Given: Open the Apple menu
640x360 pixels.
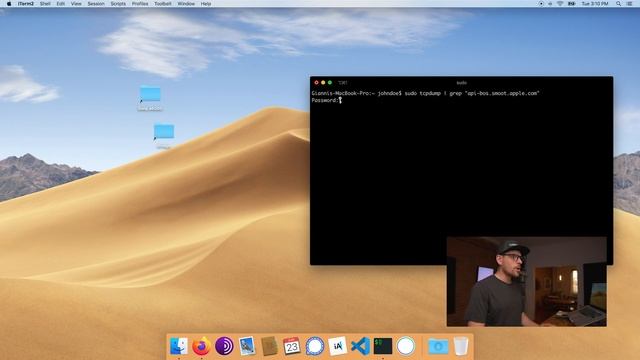Looking at the screenshot, I should tap(9, 4).
